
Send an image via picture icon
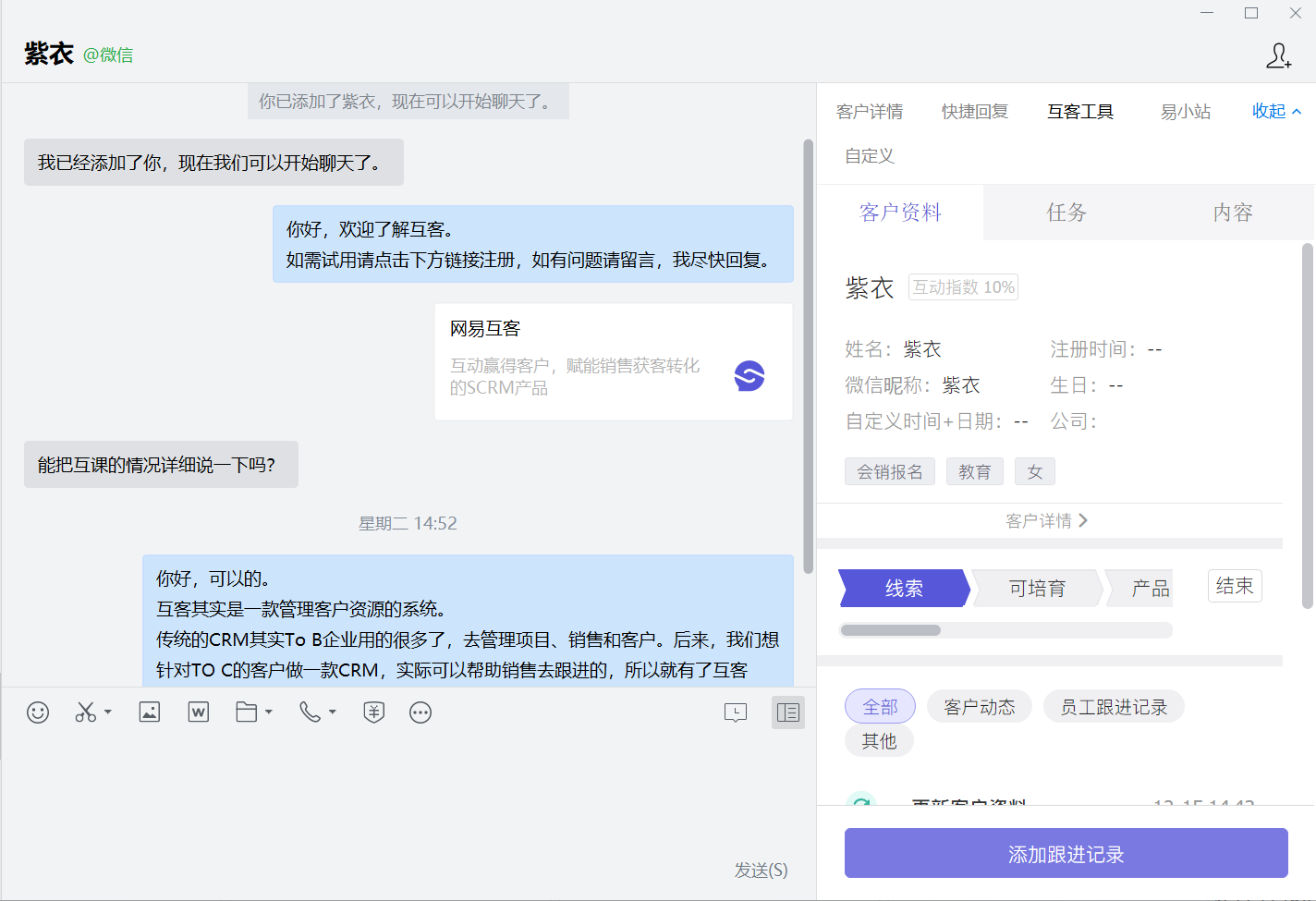[x=150, y=712]
